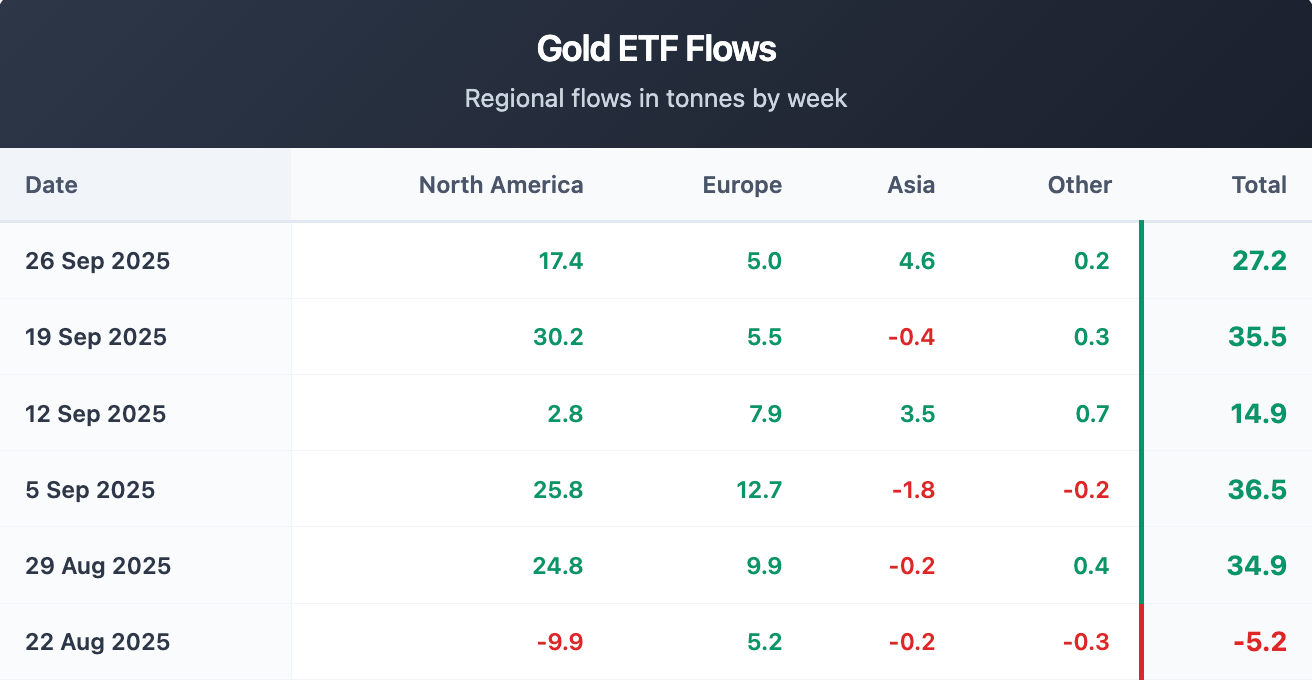1312x680 pixels.
Task: Select the 12.7 Europe value
Action: [761, 490]
